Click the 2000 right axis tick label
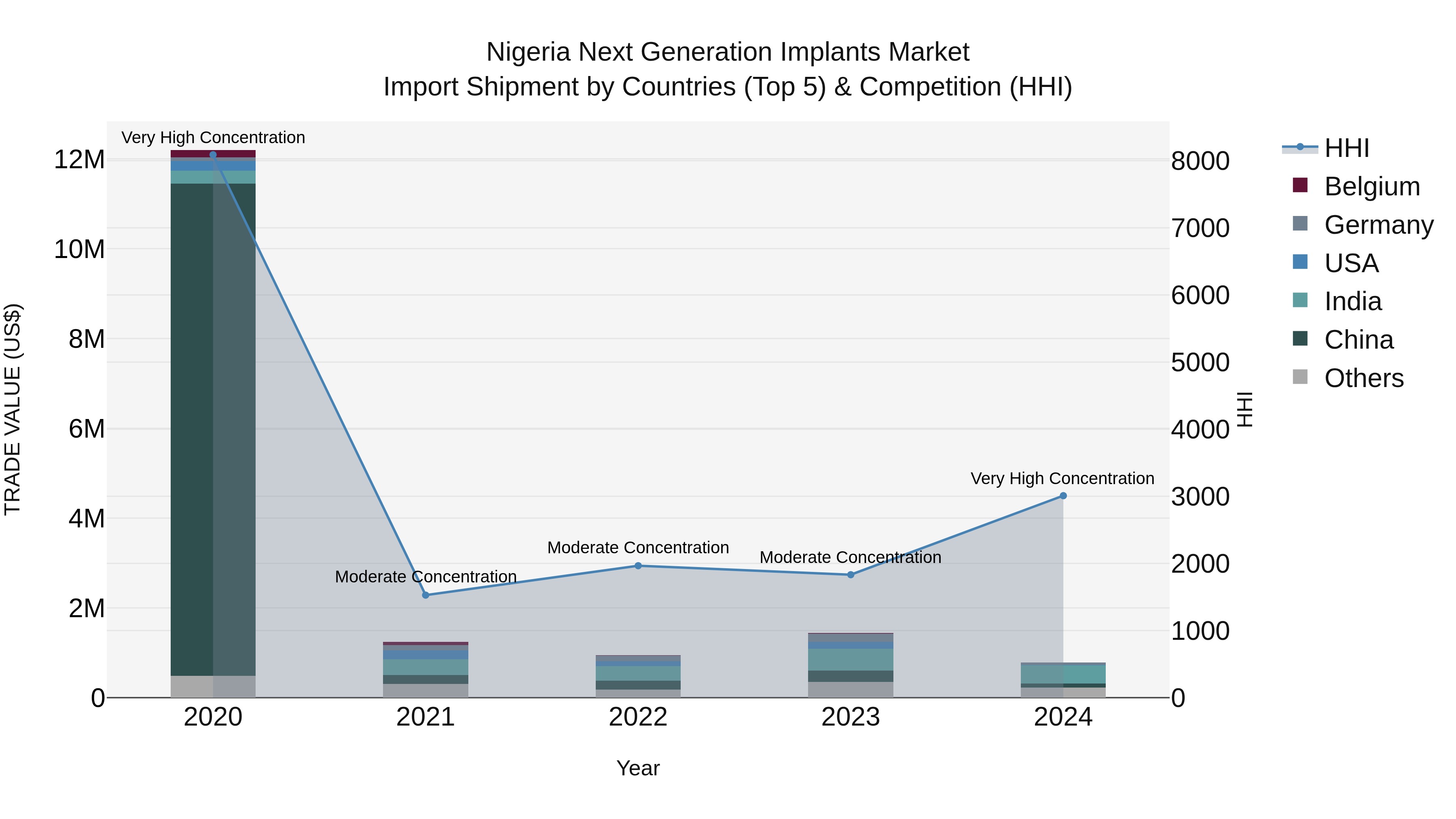The image size is (1456, 819). (1200, 563)
